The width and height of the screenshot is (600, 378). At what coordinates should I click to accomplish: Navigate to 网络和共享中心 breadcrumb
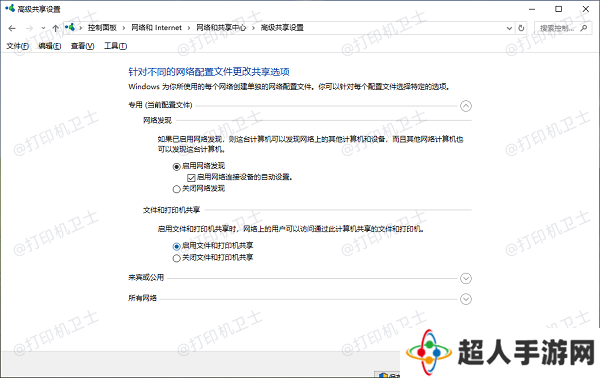[221, 28]
